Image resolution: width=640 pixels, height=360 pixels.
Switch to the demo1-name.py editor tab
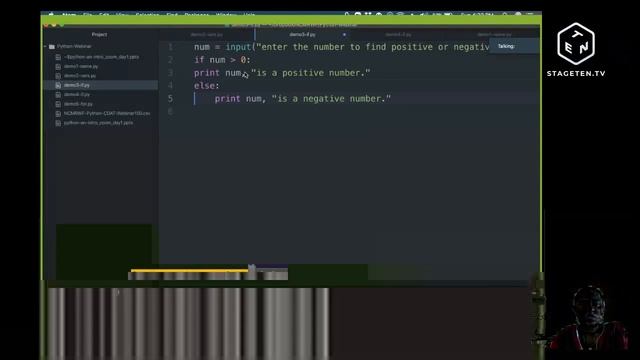tap(494, 35)
